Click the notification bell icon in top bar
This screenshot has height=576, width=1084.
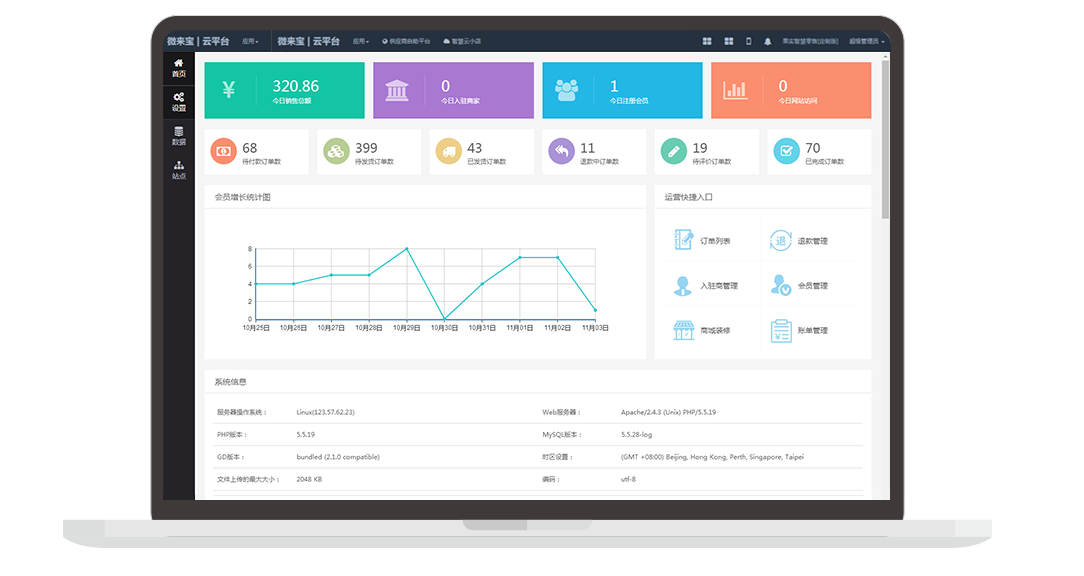768,41
